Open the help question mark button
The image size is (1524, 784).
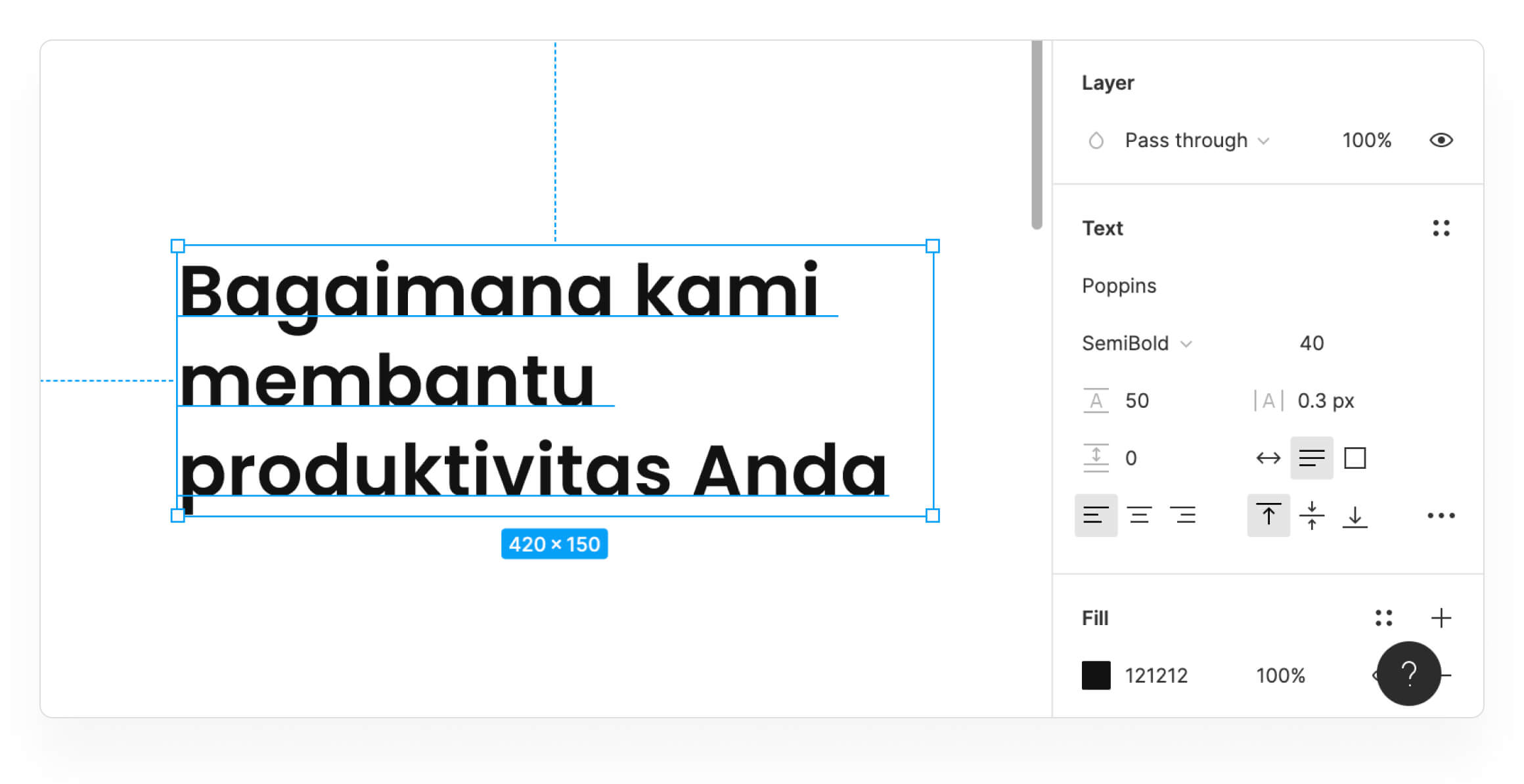tap(1408, 674)
